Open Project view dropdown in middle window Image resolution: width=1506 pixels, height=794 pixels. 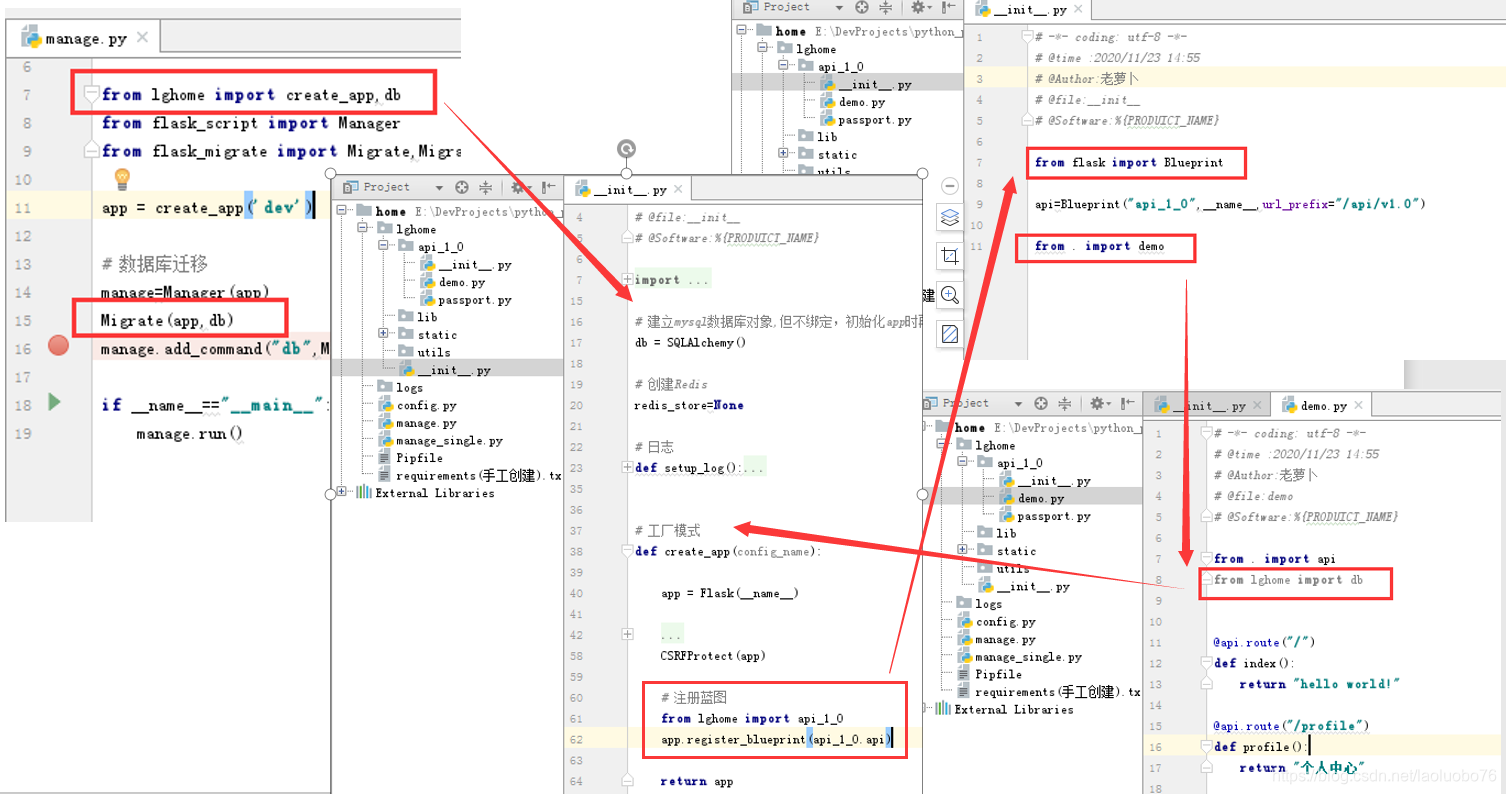tap(438, 187)
